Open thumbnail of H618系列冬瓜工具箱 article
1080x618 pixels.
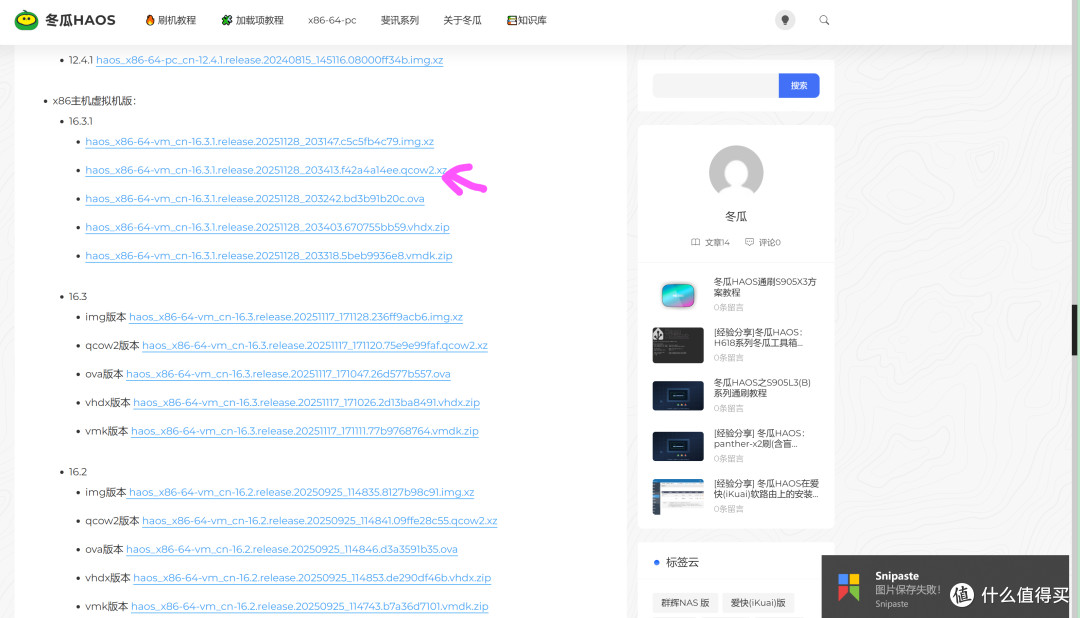pyautogui.click(x=678, y=345)
